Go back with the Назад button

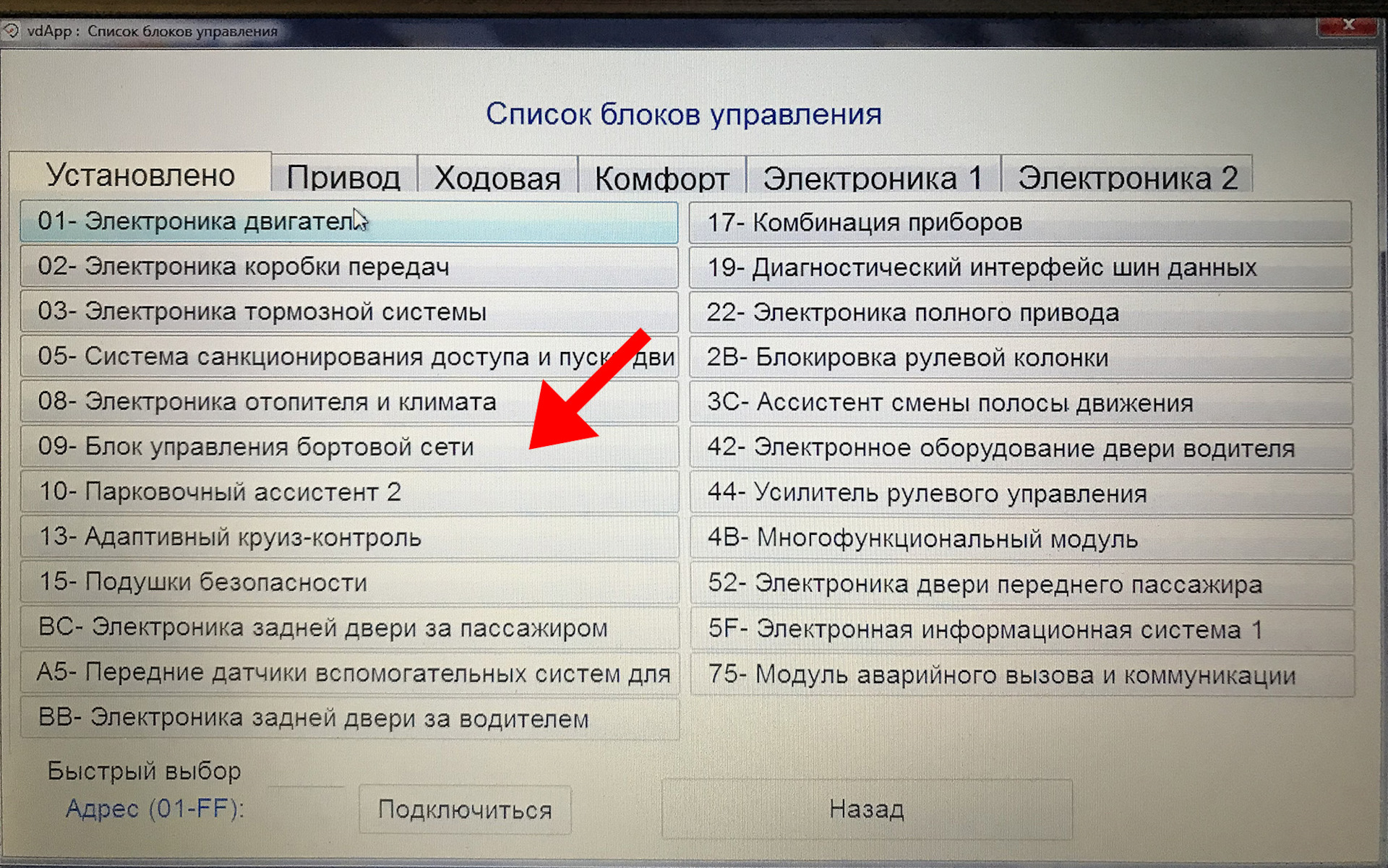(x=866, y=809)
